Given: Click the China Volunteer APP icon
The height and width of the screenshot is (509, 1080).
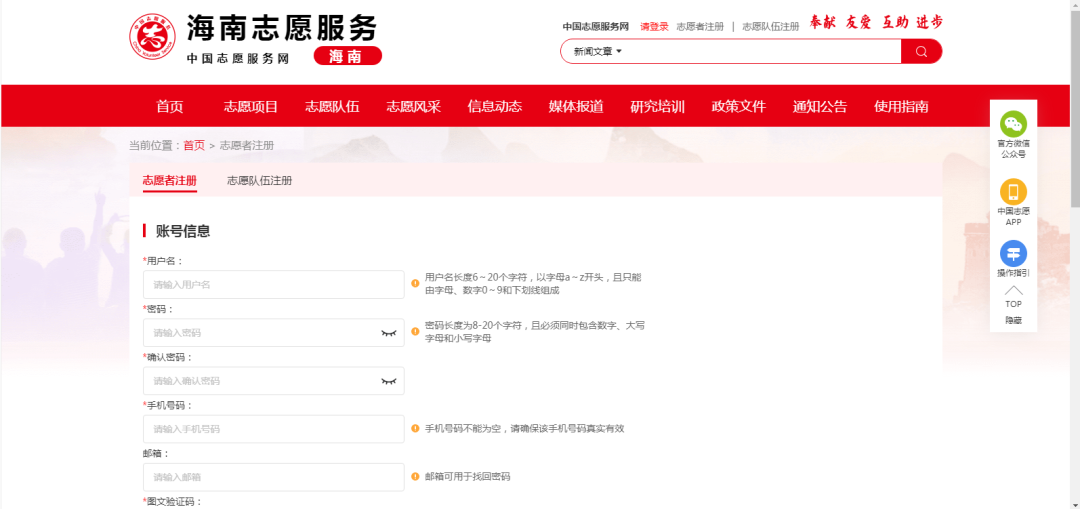Looking at the screenshot, I should [1013, 192].
